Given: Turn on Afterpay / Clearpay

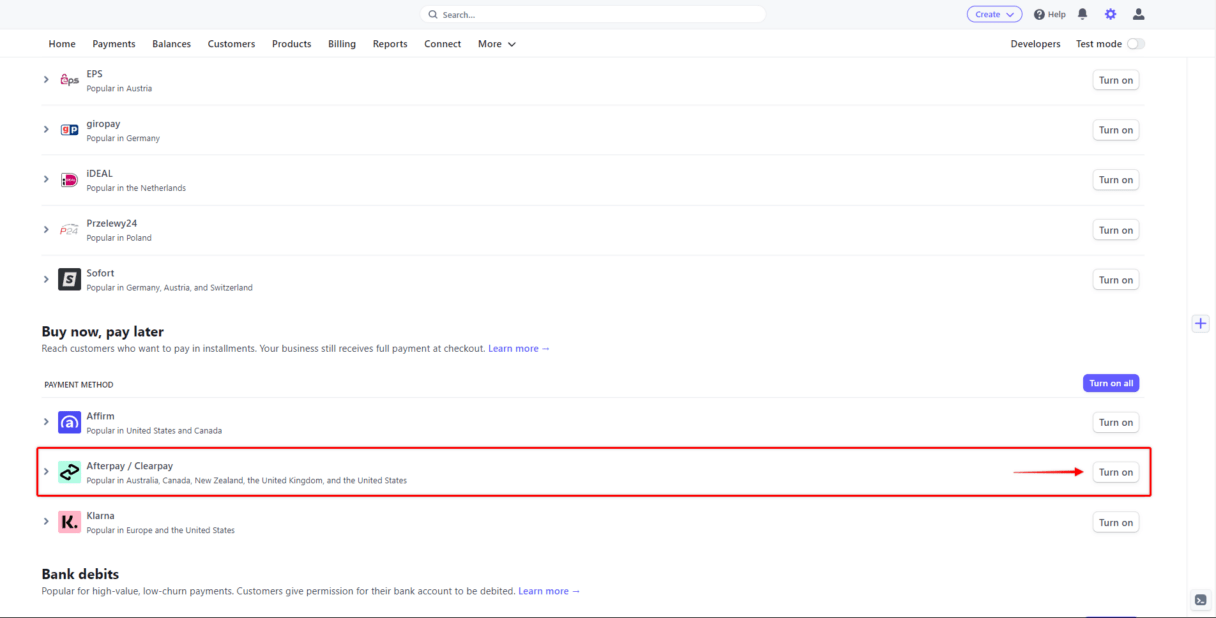Looking at the screenshot, I should [x=1116, y=472].
